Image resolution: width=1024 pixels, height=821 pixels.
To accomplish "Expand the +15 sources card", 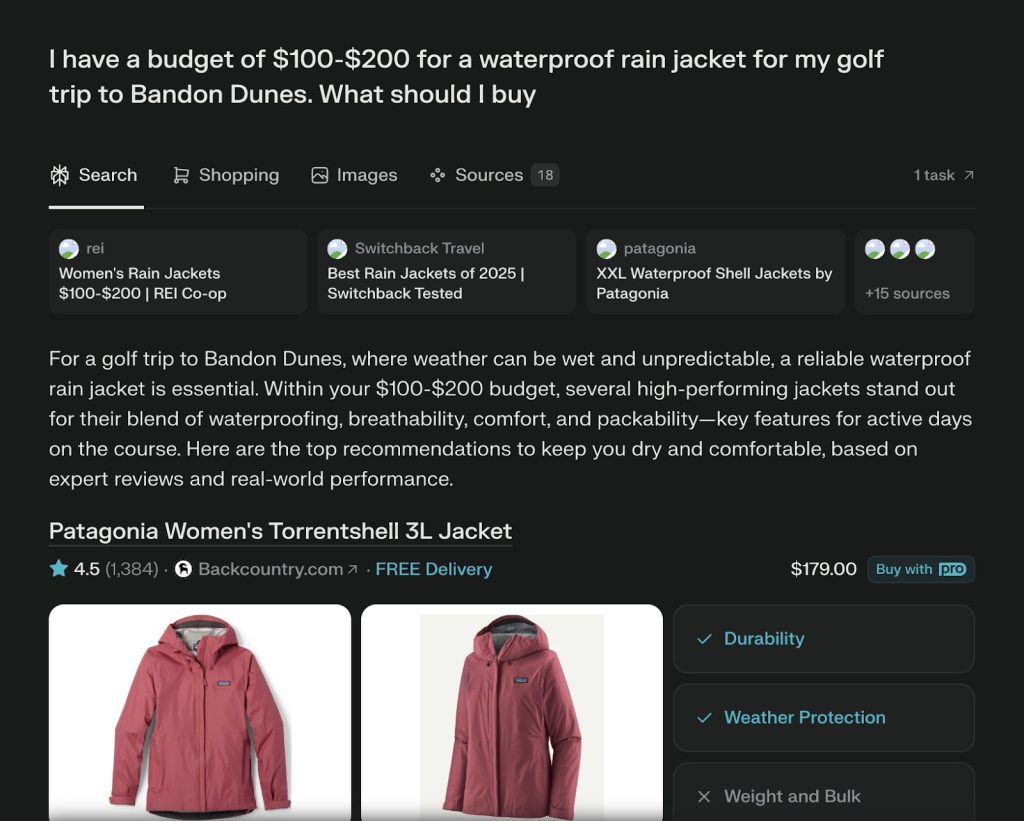I will 914,271.
